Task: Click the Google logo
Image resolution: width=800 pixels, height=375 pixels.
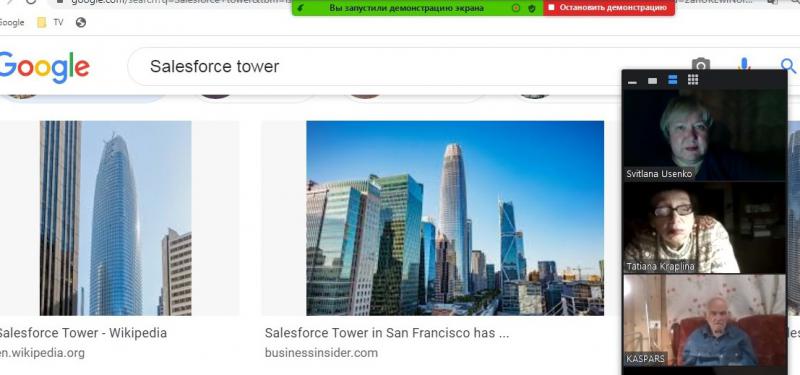Action: click(x=44, y=67)
